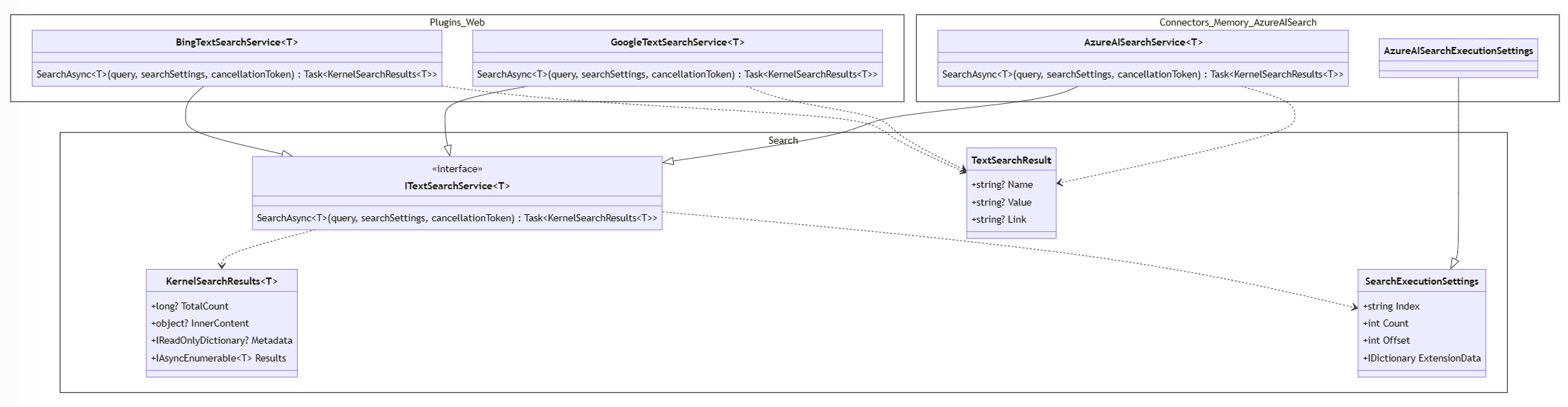Select the ITextSearchService<T> interface name
Image resolution: width=1568 pixels, height=407 pixels.
457,186
